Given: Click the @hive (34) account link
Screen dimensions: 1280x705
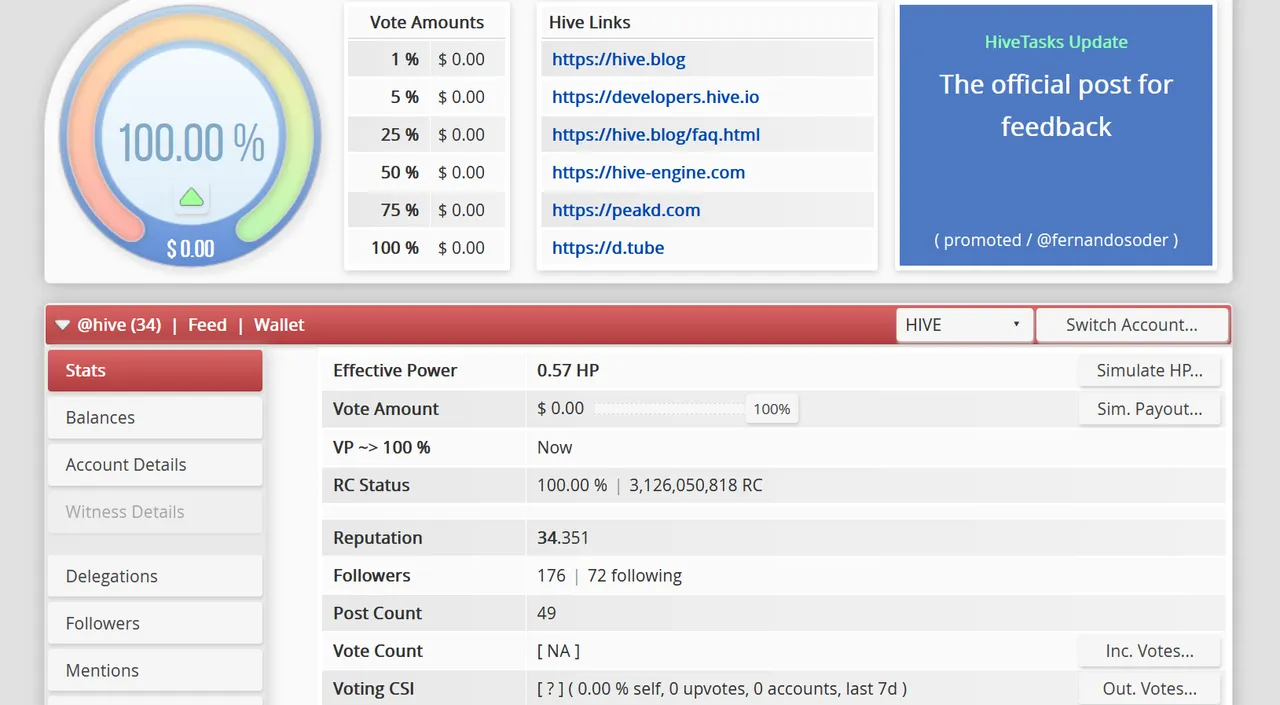Looking at the screenshot, I should tap(119, 325).
